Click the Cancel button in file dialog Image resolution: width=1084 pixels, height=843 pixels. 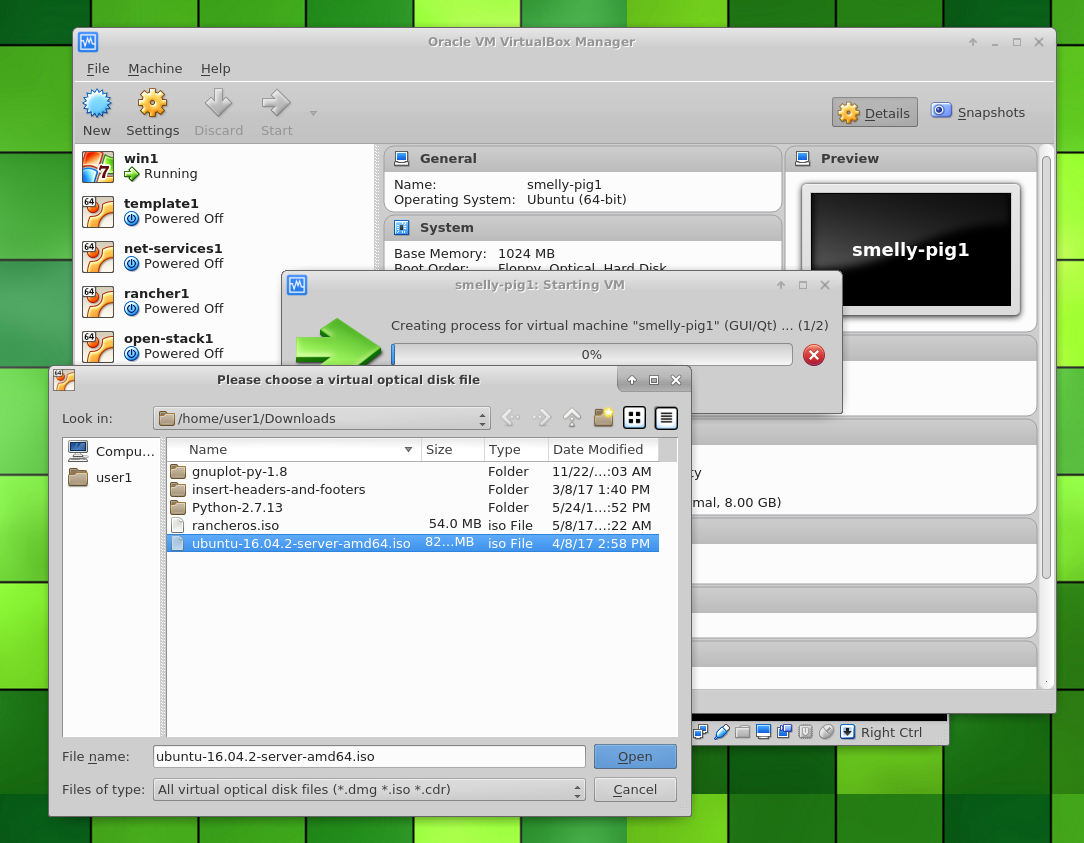[x=635, y=790]
